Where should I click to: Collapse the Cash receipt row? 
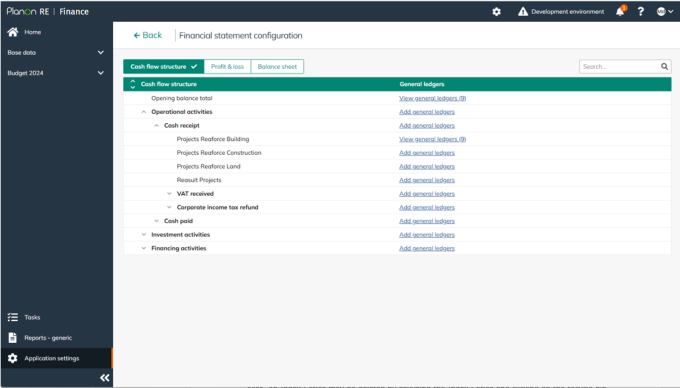click(157, 125)
